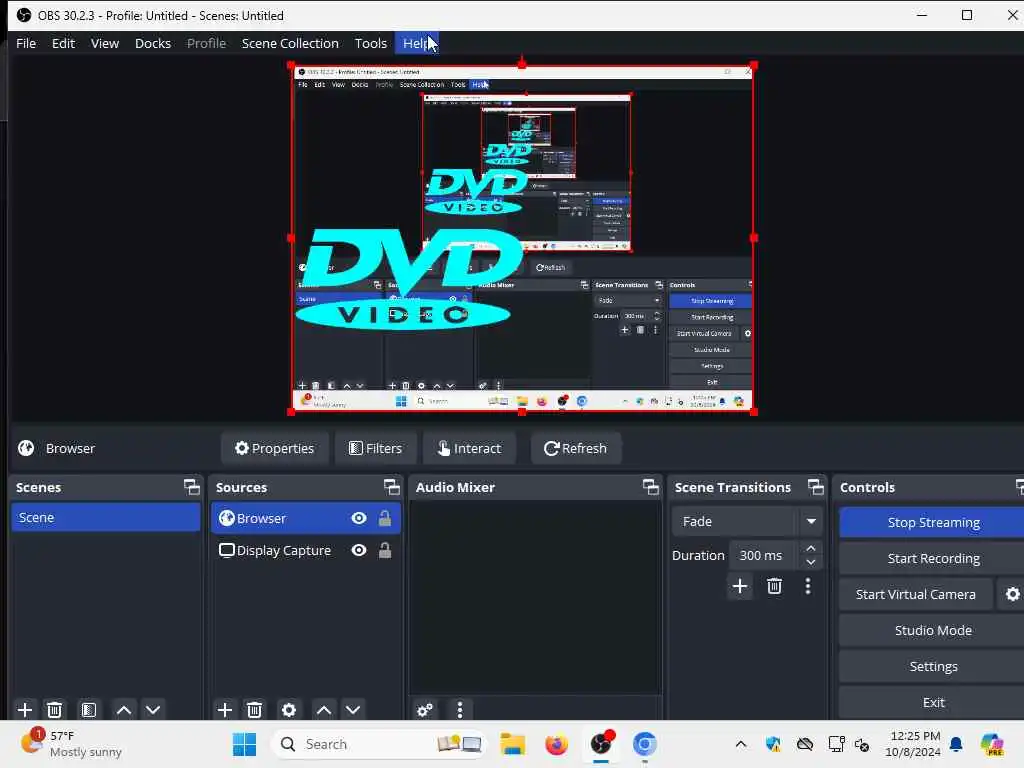Add a configurable transition
Viewport: 1024px width, 768px height.
click(x=740, y=586)
